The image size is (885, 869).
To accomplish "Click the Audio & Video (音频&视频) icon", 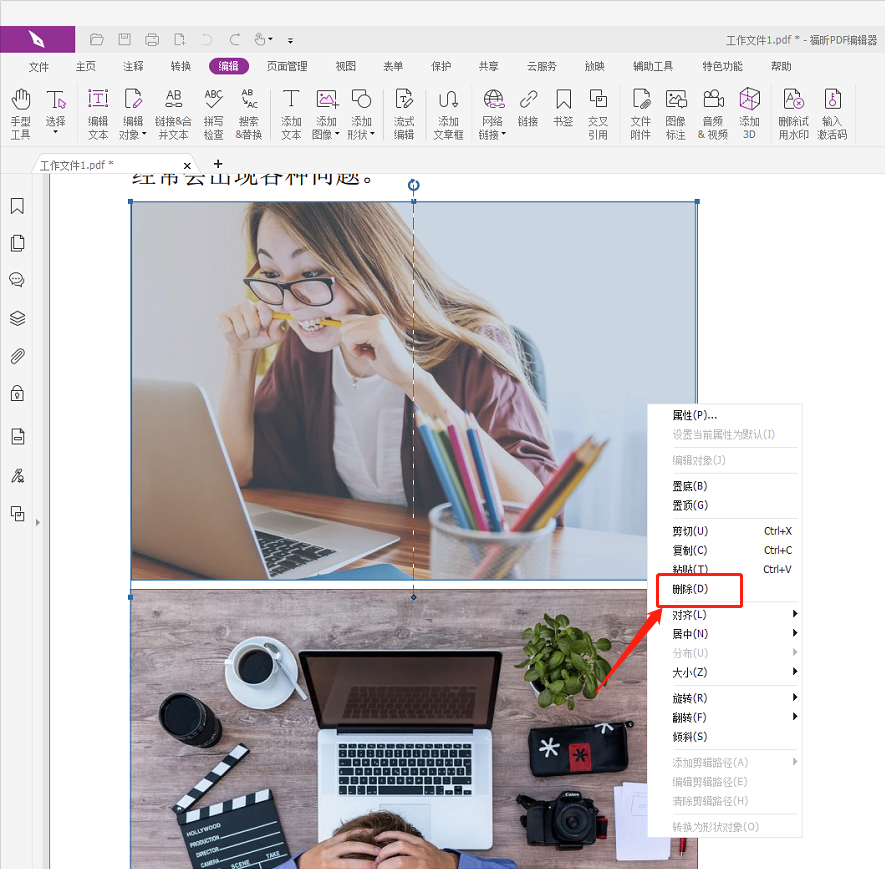I will 713,112.
